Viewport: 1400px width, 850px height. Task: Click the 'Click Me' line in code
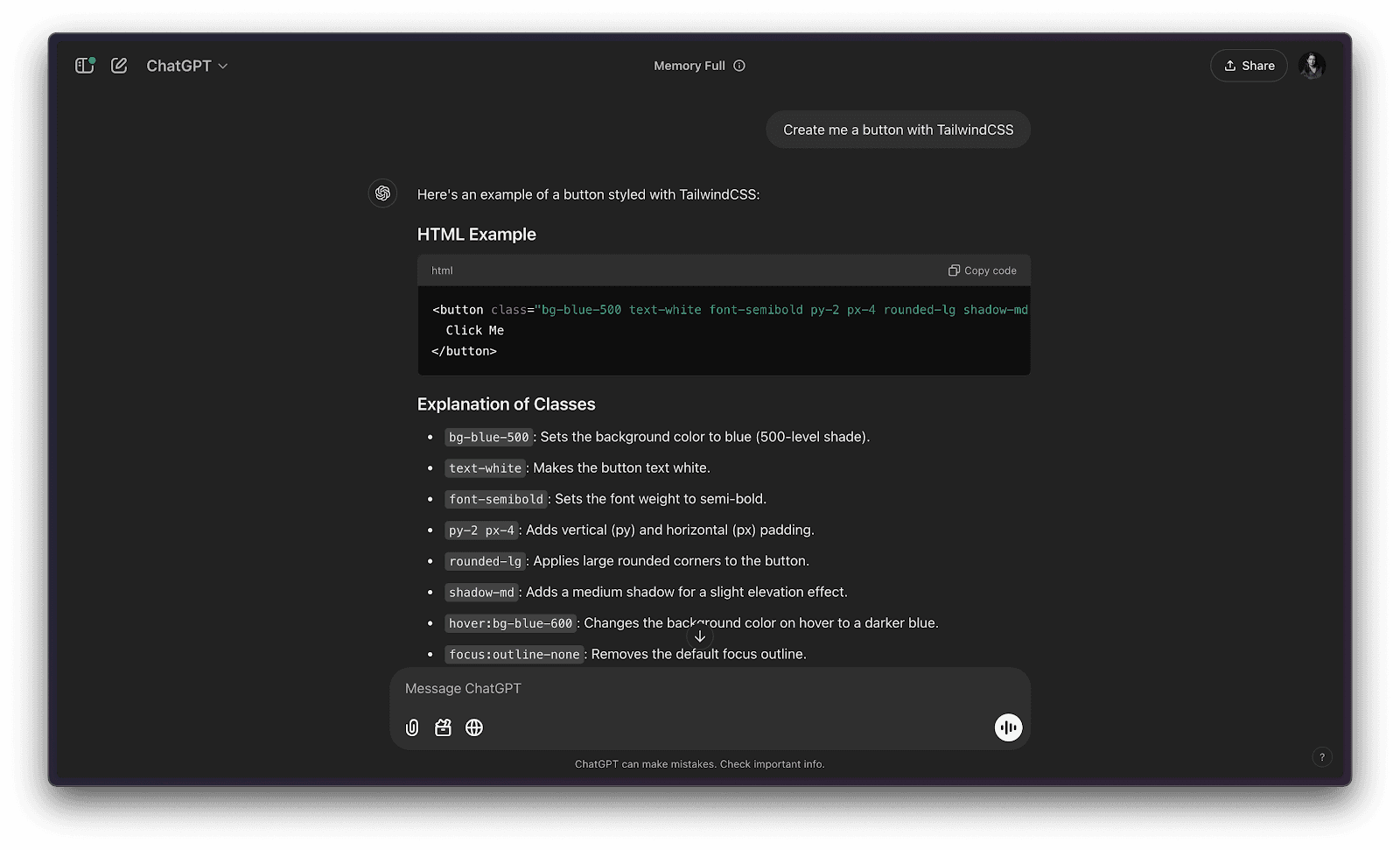coord(475,331)
